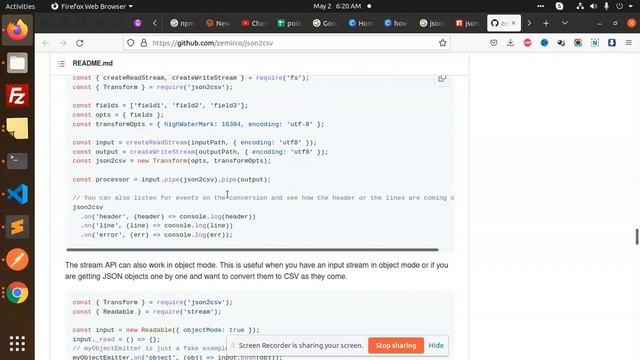
Task: Click the green N extension icon
Action: click(x=595, y=43)
